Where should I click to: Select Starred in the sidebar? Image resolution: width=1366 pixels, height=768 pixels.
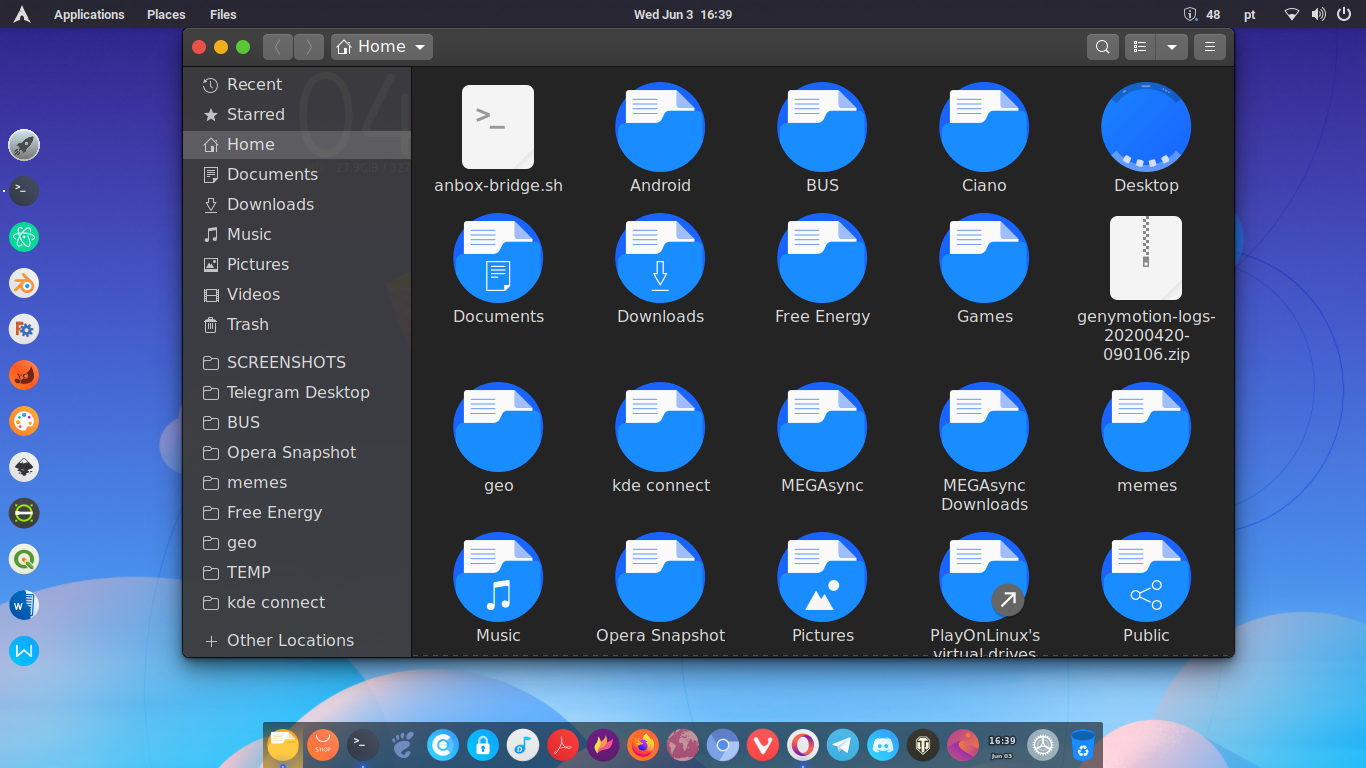(255, 114)
